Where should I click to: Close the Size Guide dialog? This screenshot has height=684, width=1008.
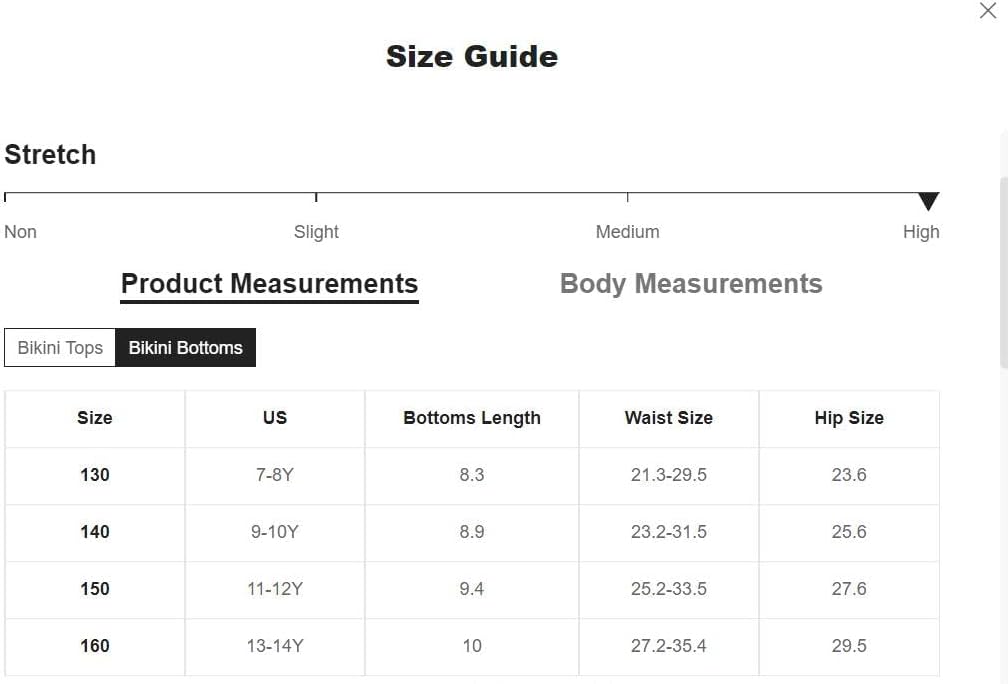(987, 11)
